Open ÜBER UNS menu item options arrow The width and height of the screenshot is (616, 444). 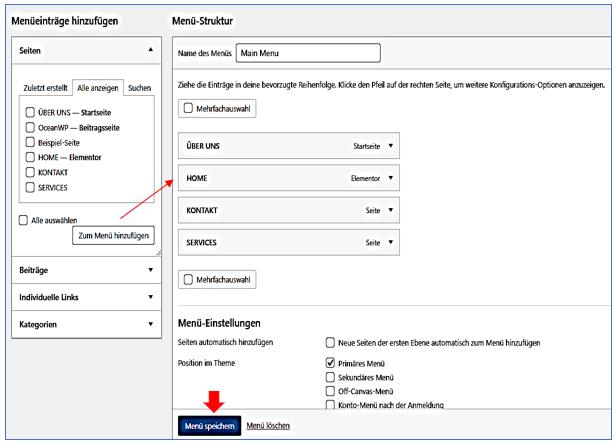click(x=391, y=145)
